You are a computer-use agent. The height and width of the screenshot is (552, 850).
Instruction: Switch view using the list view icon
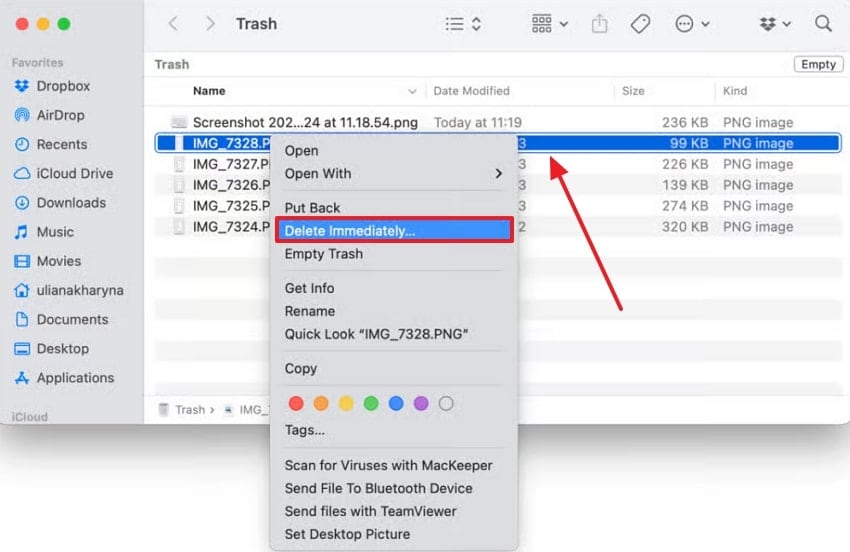[x=454, y=24]
